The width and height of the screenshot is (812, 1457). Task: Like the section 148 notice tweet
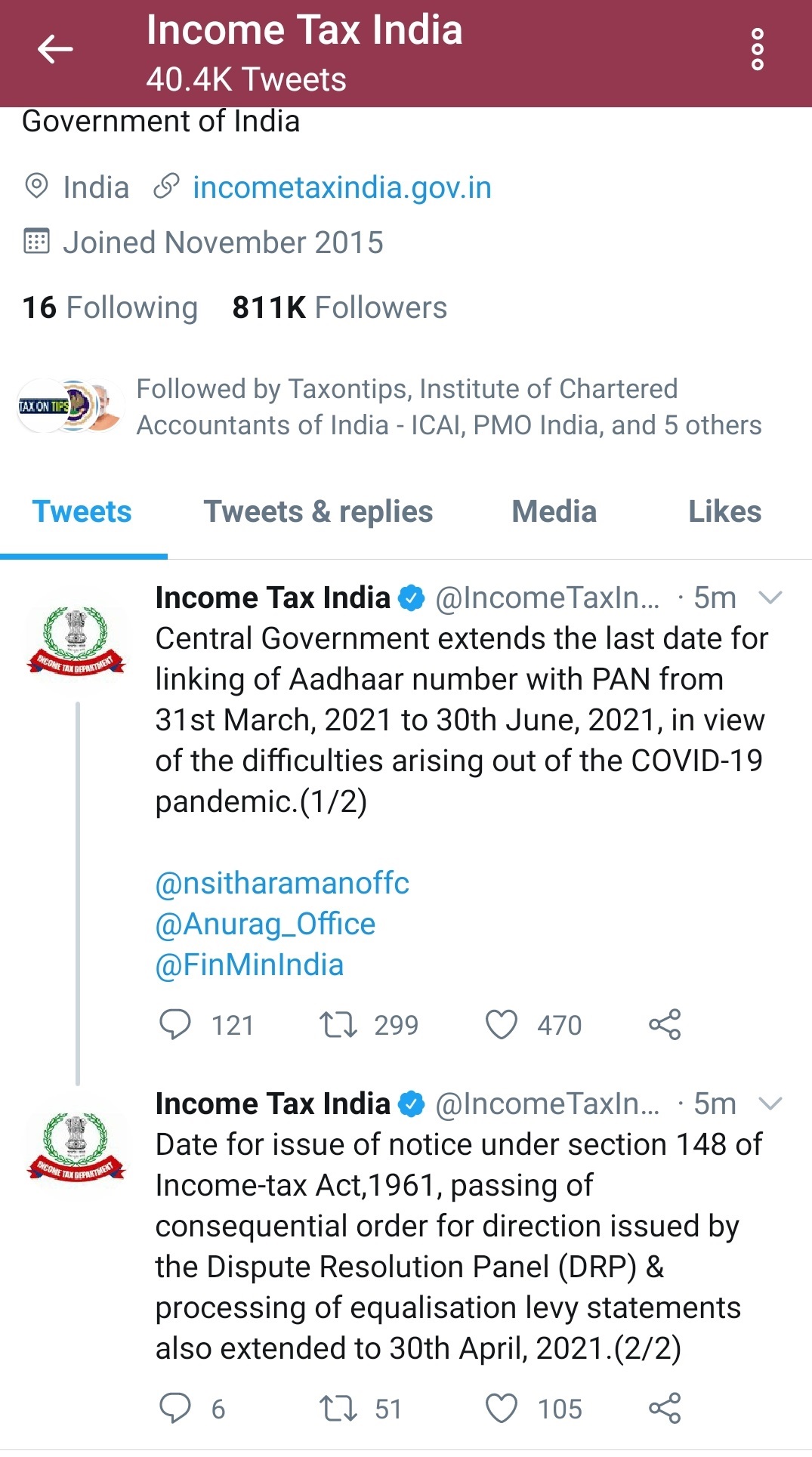(x=502, y=1409)
